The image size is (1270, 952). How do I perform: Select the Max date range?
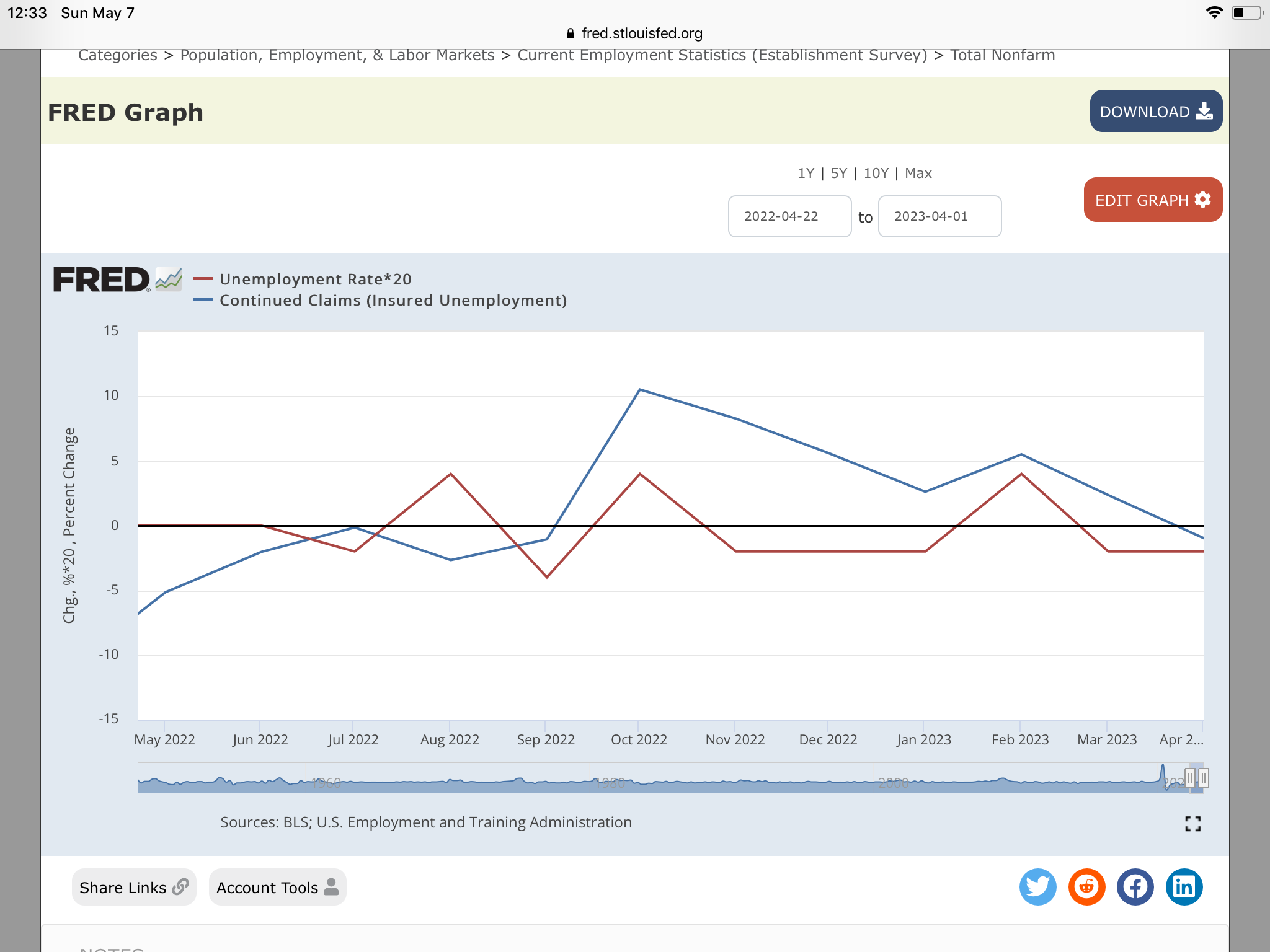click(918, 174)
